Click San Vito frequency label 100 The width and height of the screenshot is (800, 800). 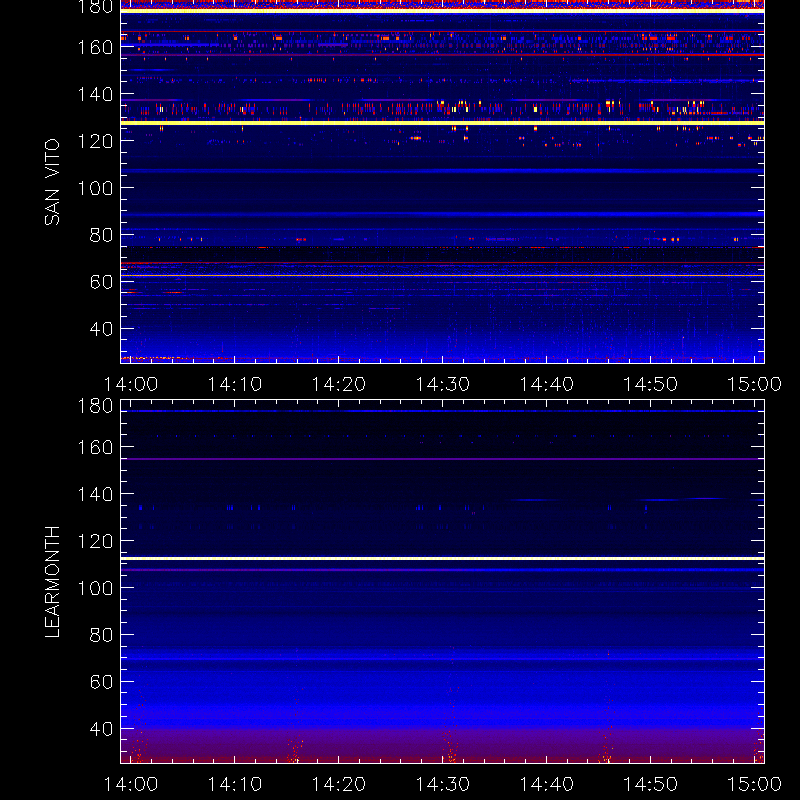pyautogui.click(x=95, y=188)
